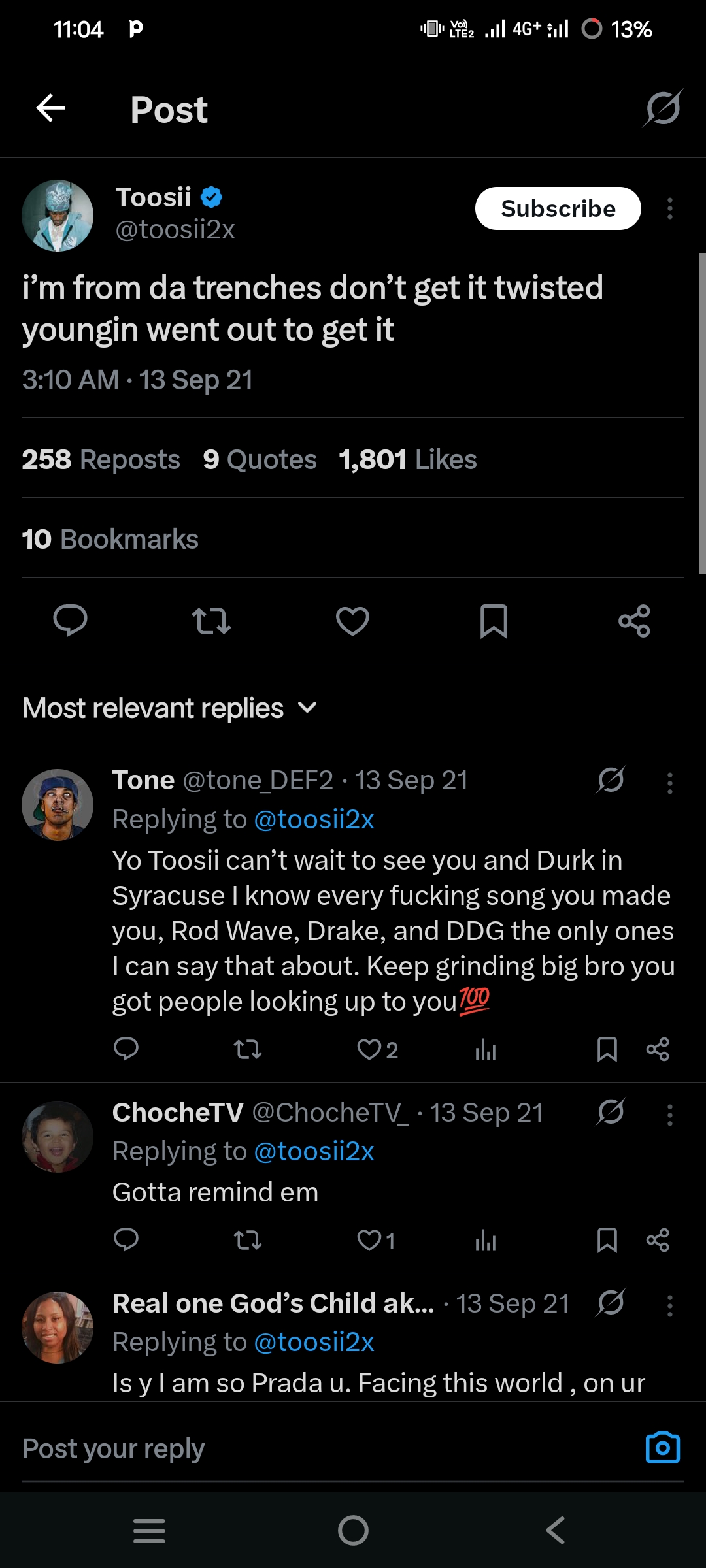
Task: View analytics icon on Tone's reply
Action: point(485,1050)
